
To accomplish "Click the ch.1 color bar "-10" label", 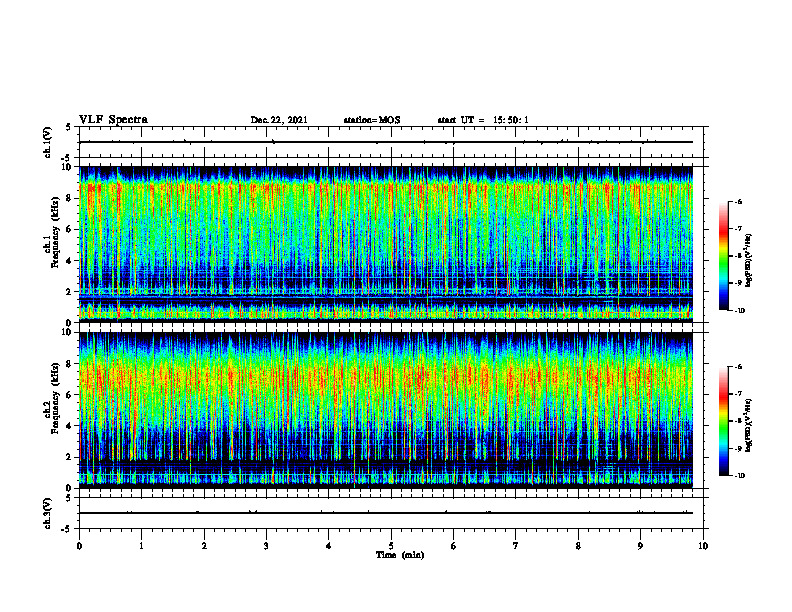I will pos(739,311).
